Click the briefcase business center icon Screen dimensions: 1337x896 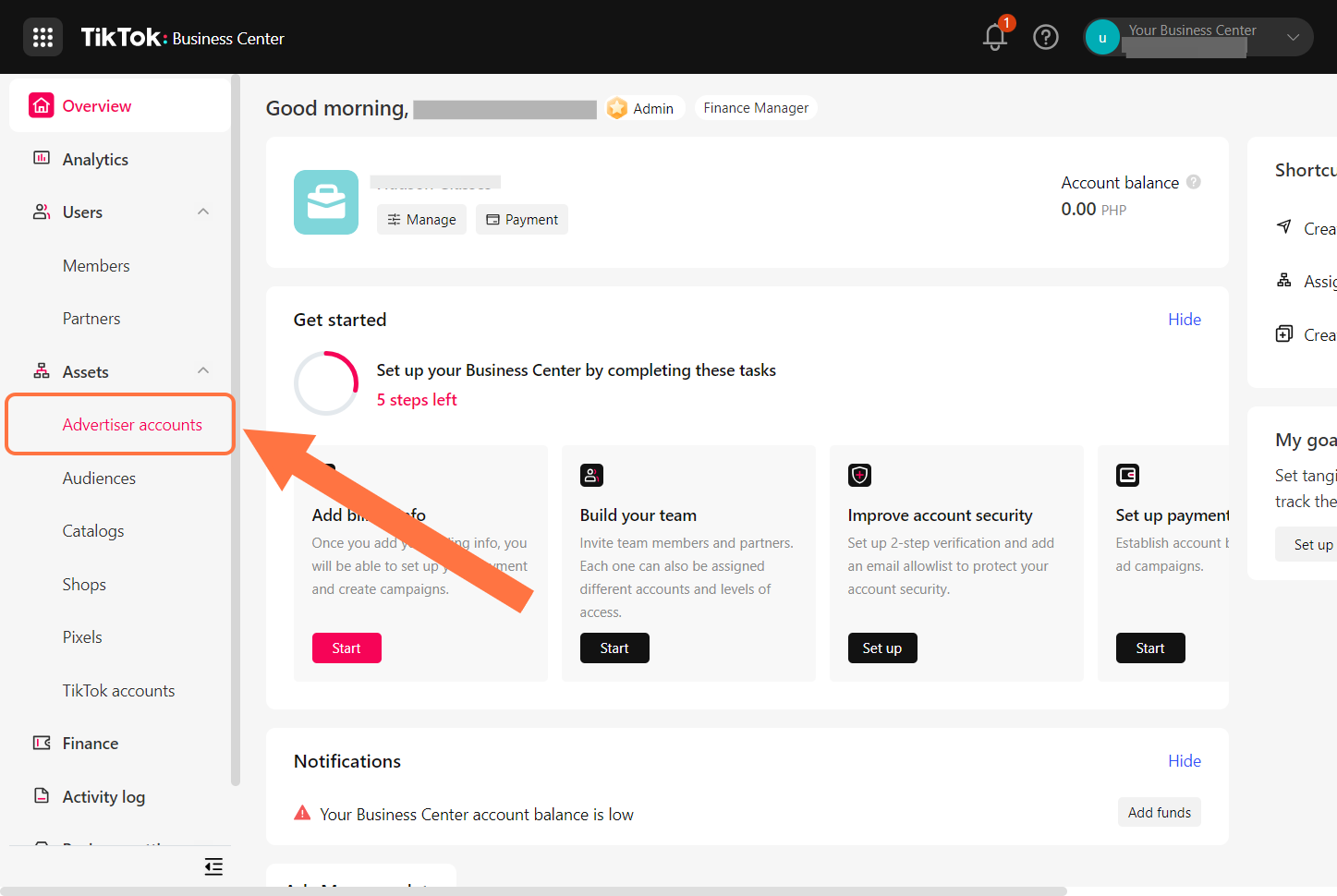click(x=326, y=202)
